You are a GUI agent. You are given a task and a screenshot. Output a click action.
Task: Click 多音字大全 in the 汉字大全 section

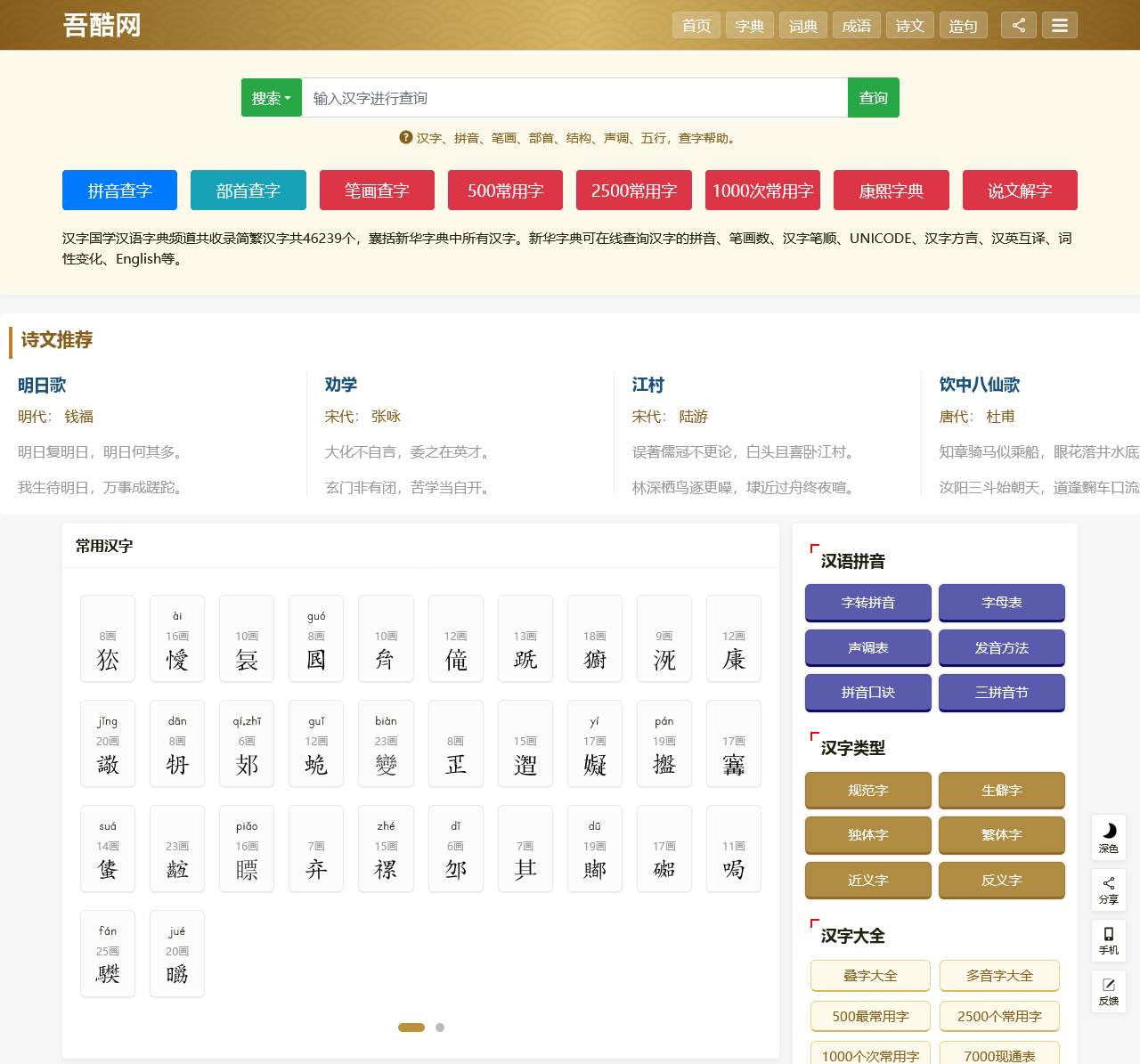coord(999,976)
